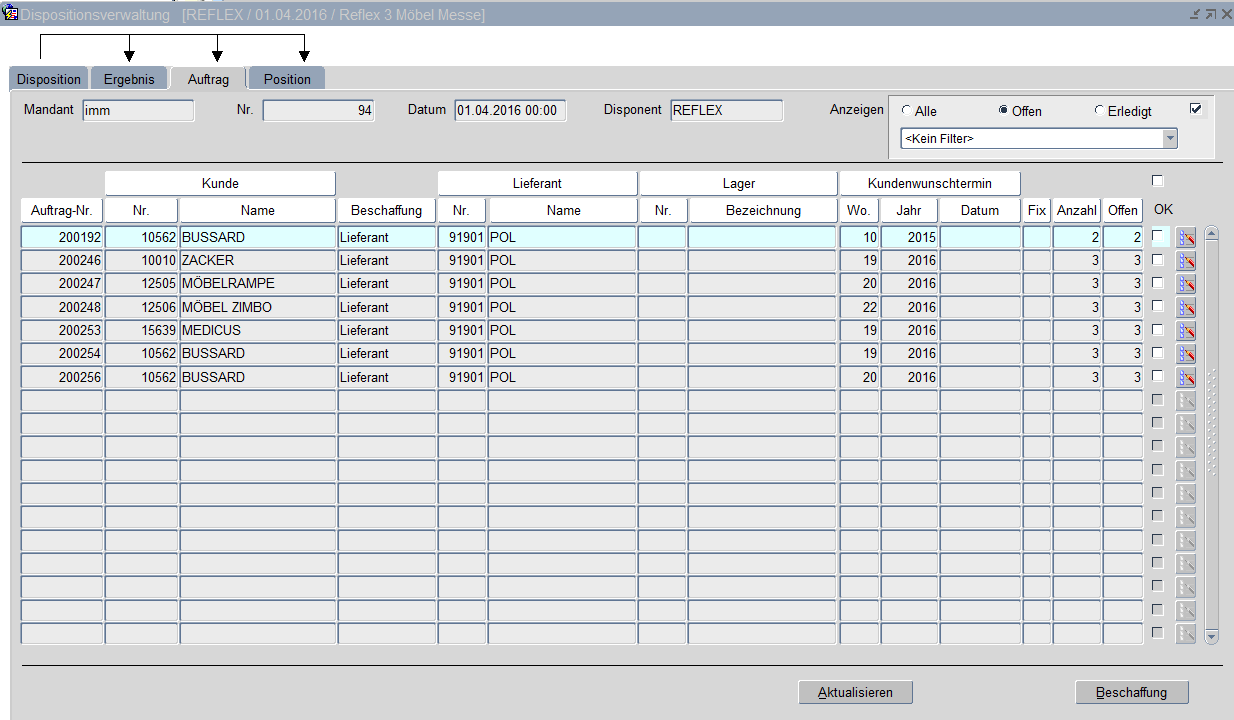1234x720 pixels.
Task: Click the edit icon for MÖBEL ZIMBO
Action: (1186, 307)
